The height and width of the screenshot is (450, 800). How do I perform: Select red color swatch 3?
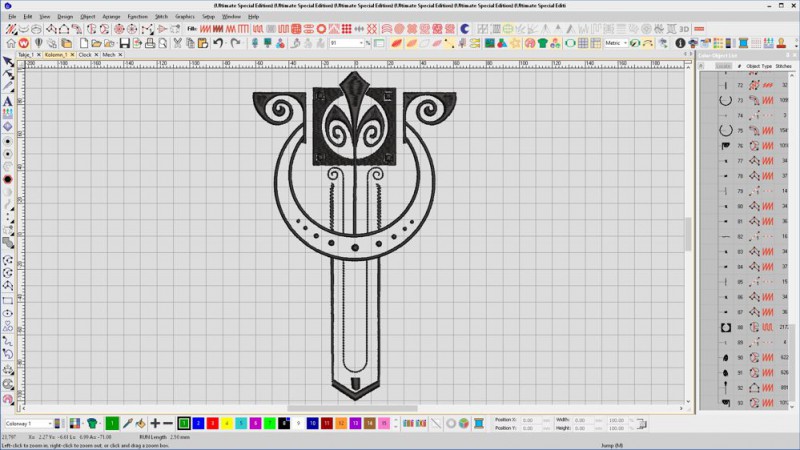tap(213, 423)
